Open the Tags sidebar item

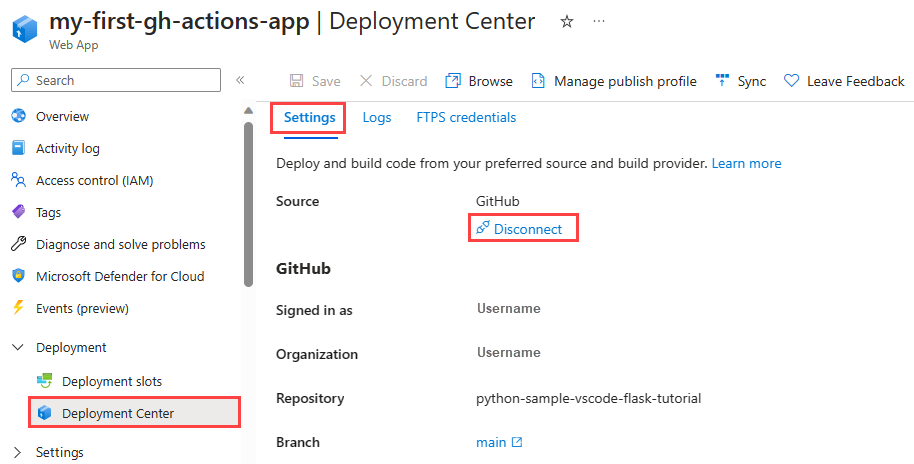coord(48,212)
